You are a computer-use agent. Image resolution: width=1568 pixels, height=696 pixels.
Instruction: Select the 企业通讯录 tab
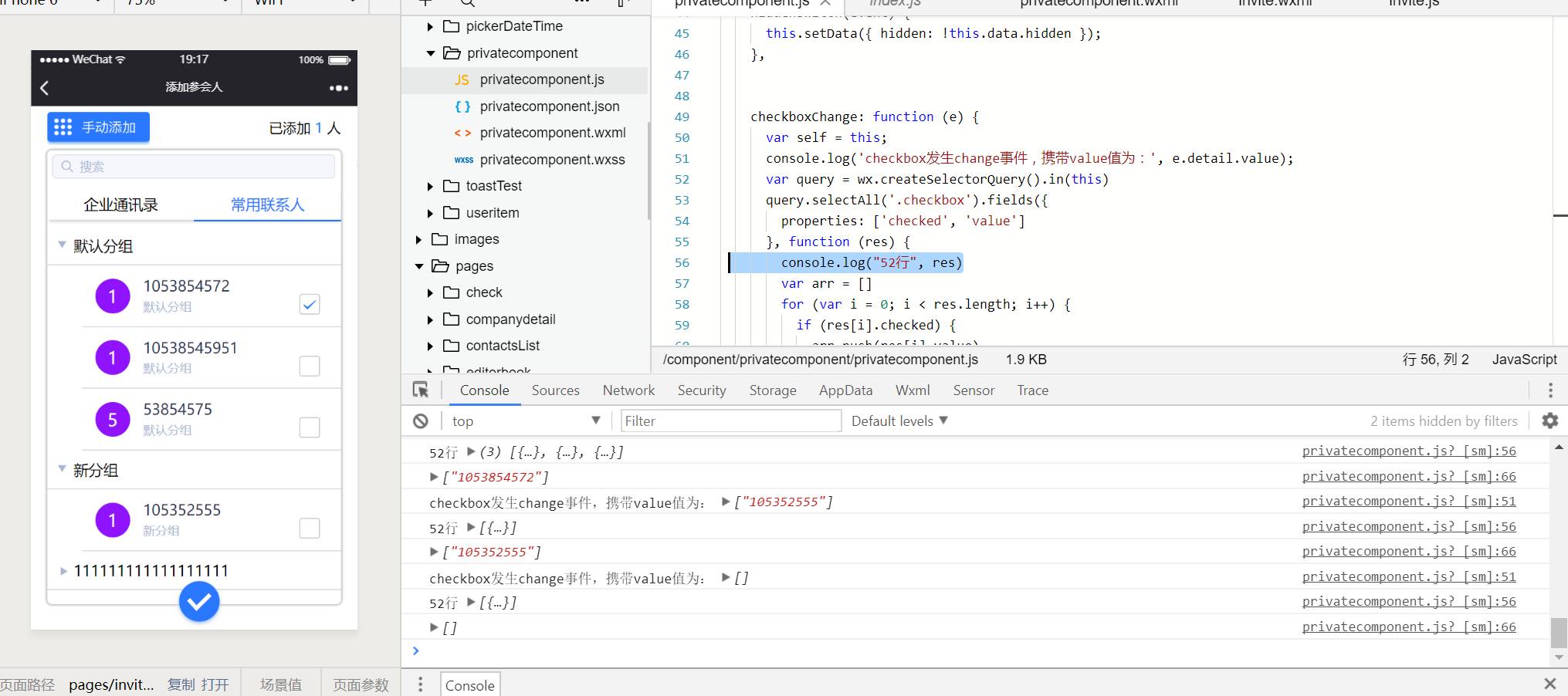click(120, 205)
